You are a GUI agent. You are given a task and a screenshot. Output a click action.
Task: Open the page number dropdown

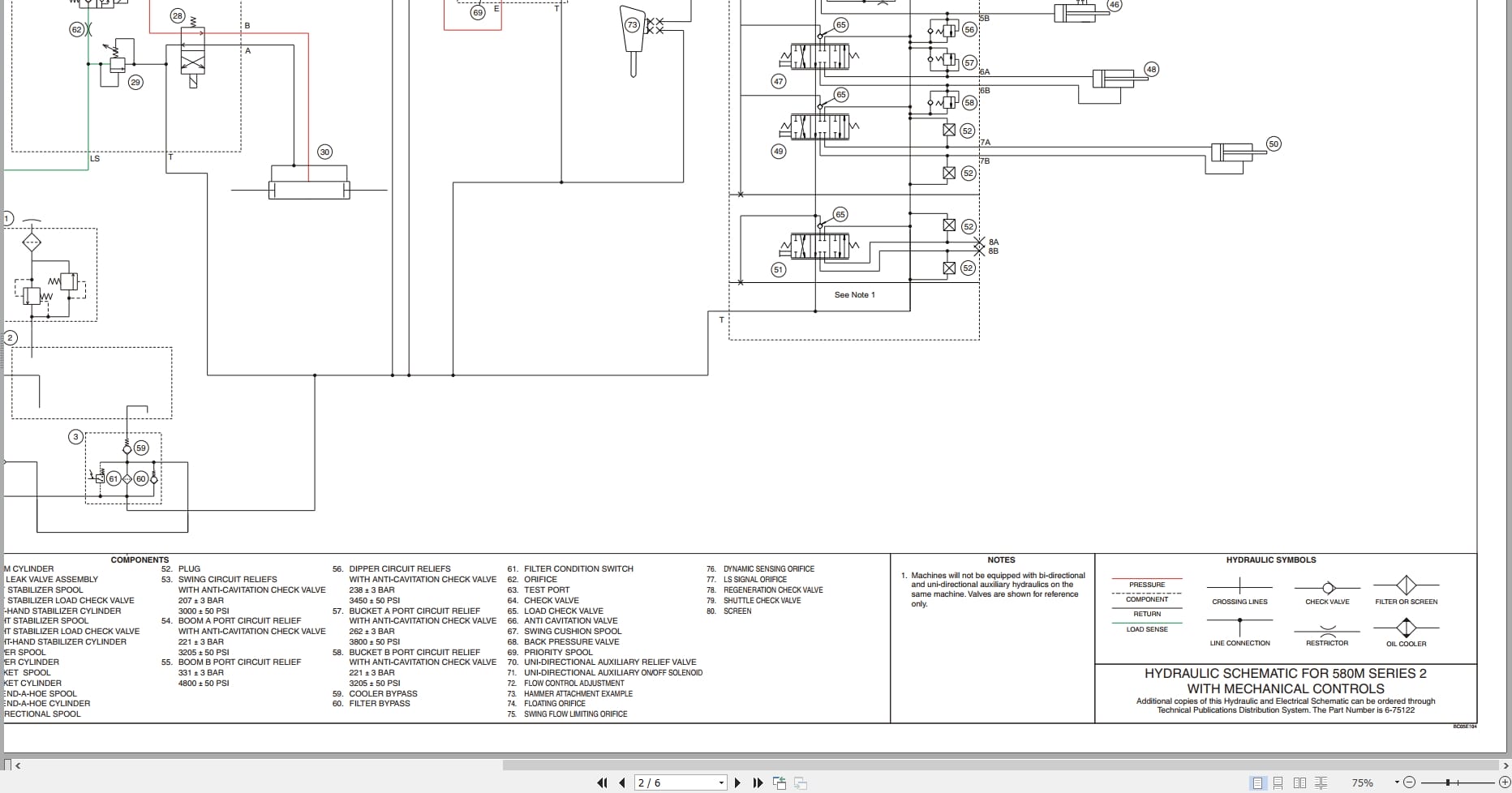[x=719, y=782]
